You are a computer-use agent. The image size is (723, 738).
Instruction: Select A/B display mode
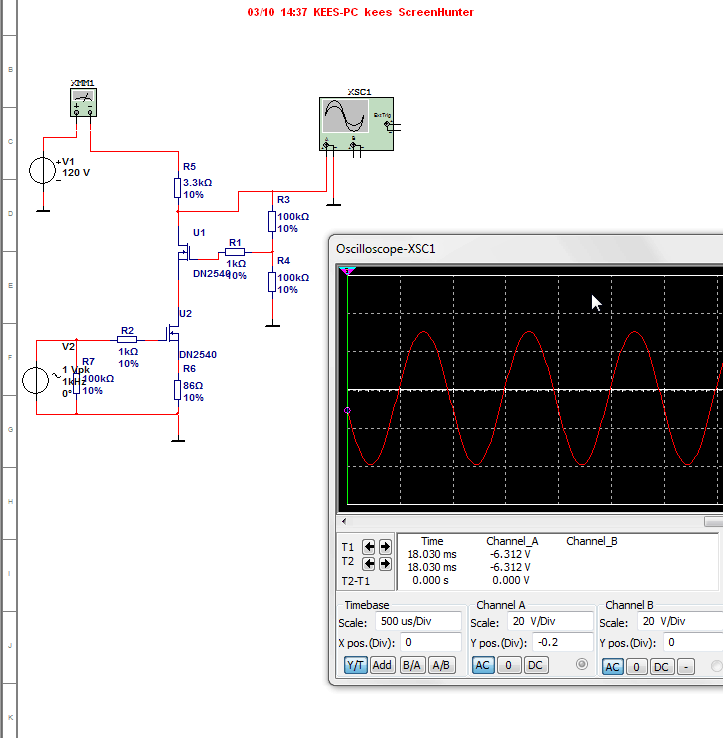[x=441, y=665]
